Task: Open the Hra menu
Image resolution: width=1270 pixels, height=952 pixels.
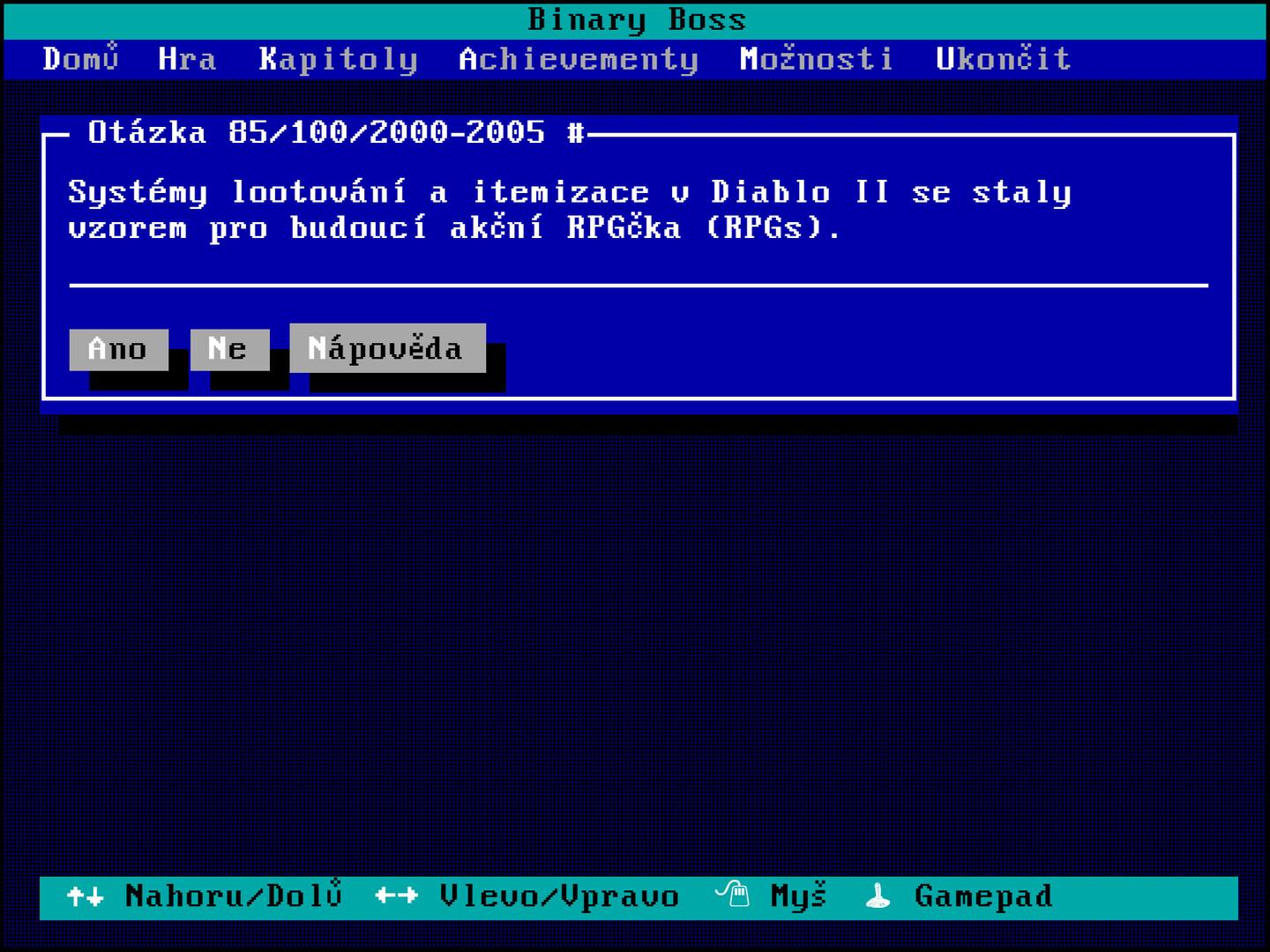Action: (187, 59)
